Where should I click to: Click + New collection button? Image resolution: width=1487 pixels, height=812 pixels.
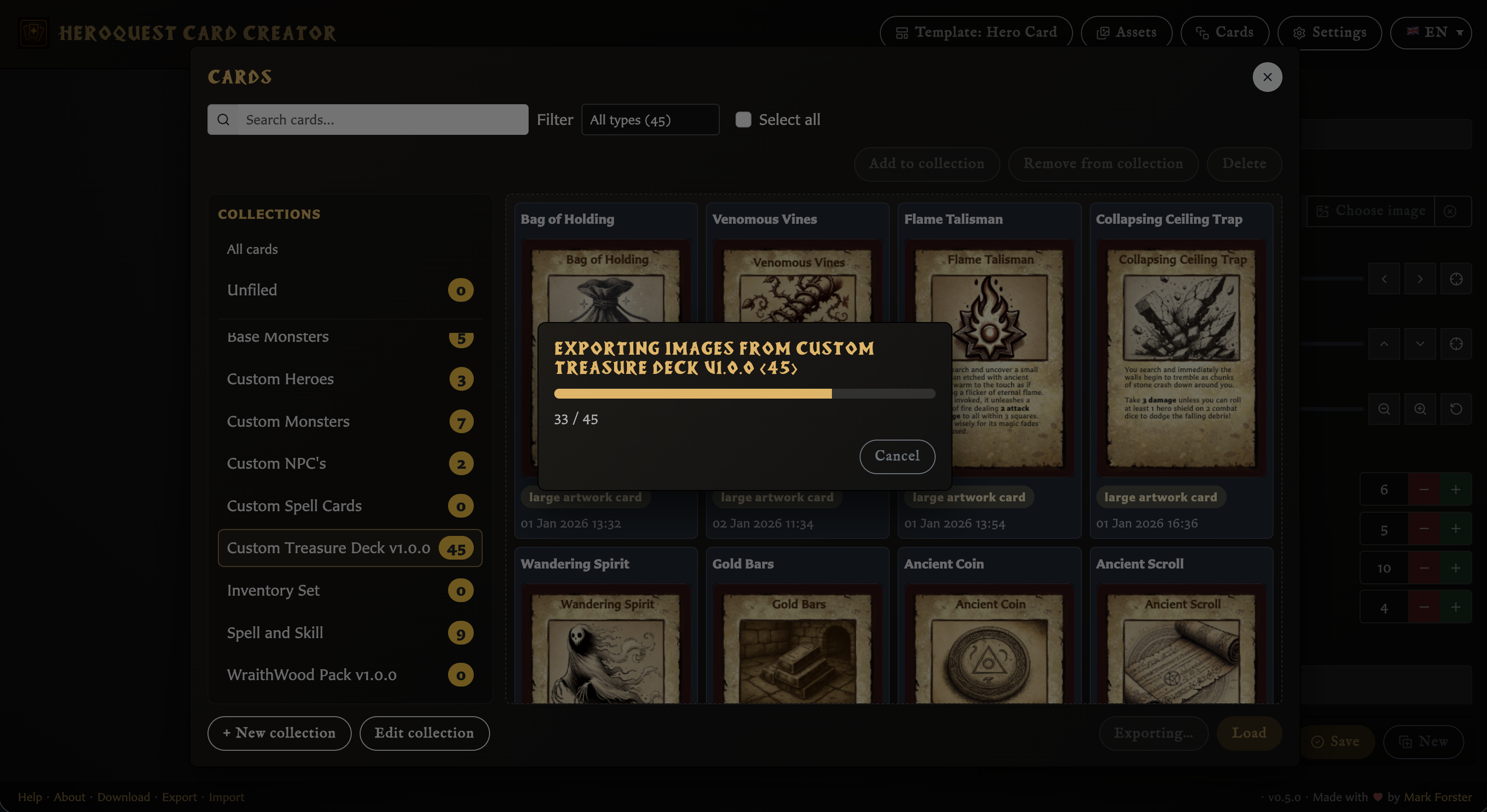pyautogui.click(x=280, y=733)
